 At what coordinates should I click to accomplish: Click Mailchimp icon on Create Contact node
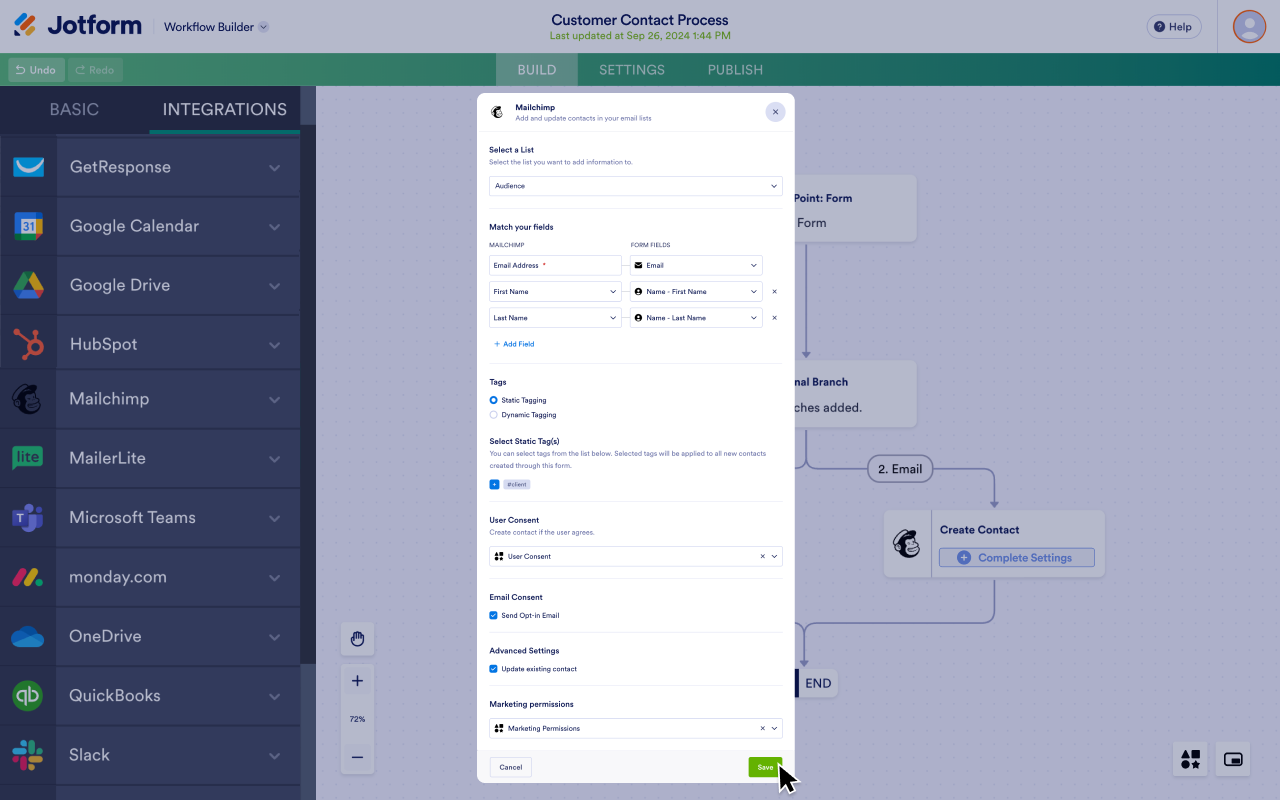(x=907, y=544)
